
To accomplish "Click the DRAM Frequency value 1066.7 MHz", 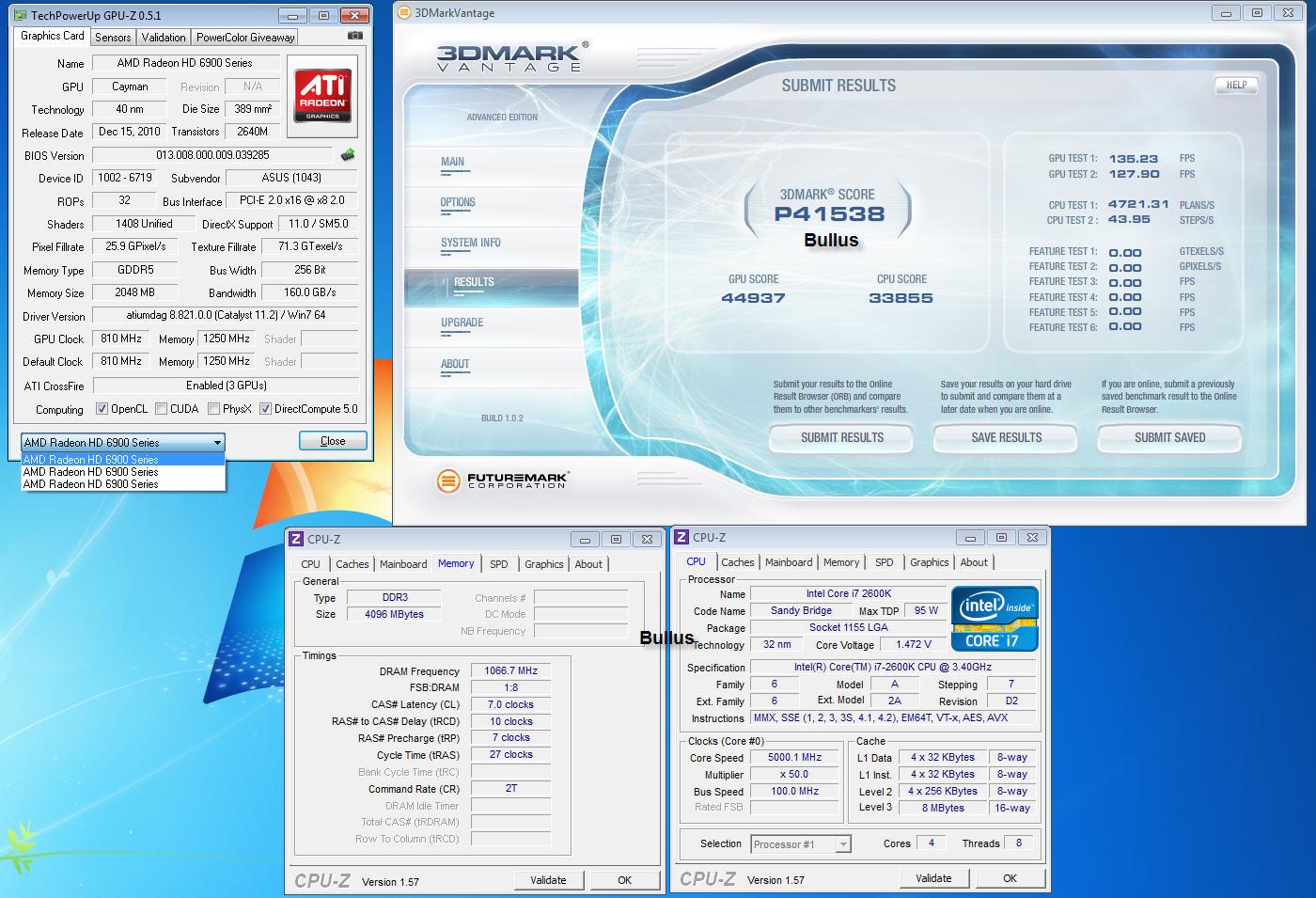I will tap(510, 671).
